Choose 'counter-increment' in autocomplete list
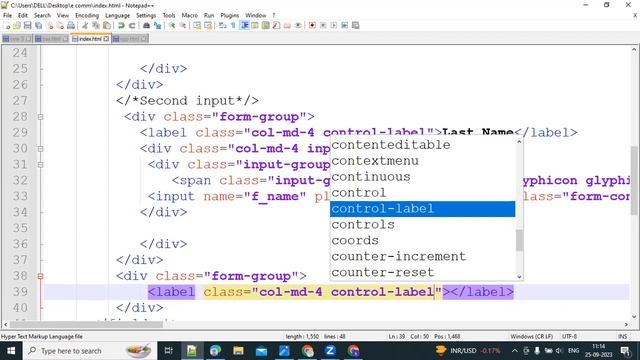 422,256
